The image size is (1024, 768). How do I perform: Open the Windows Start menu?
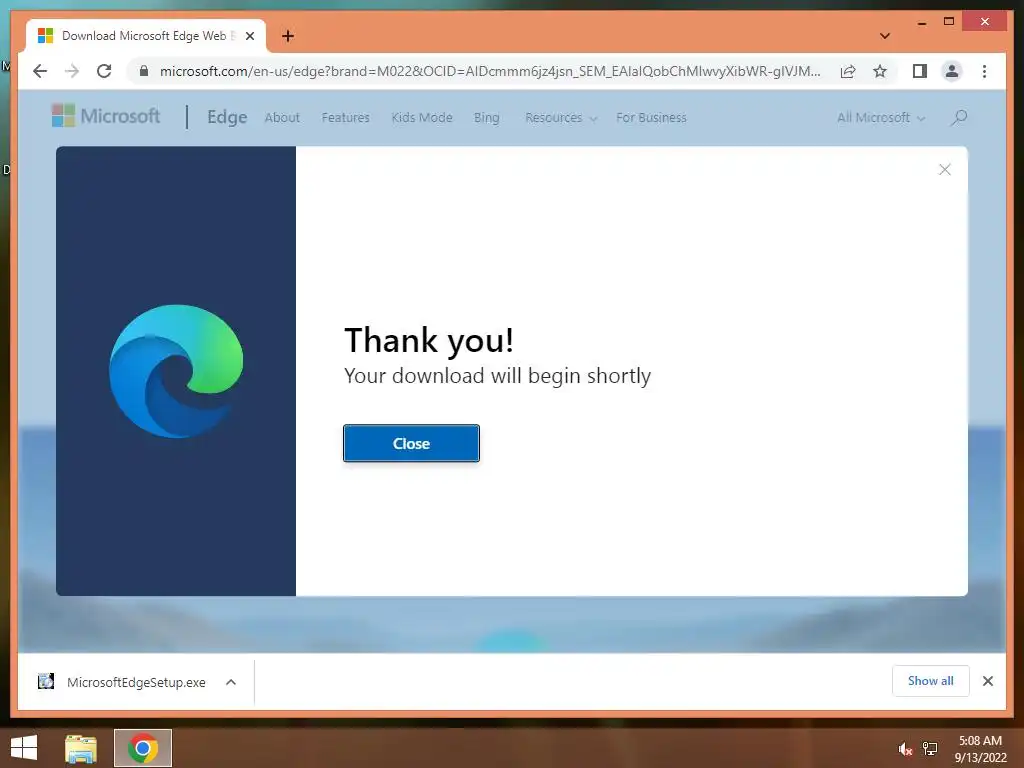pos(24,748)
